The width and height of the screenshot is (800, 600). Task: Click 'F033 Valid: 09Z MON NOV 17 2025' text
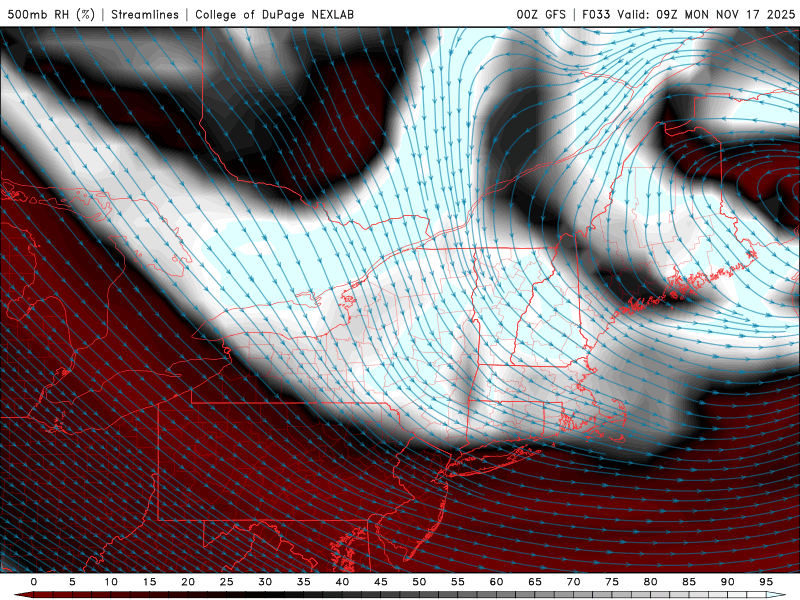(x=688, y=14)
